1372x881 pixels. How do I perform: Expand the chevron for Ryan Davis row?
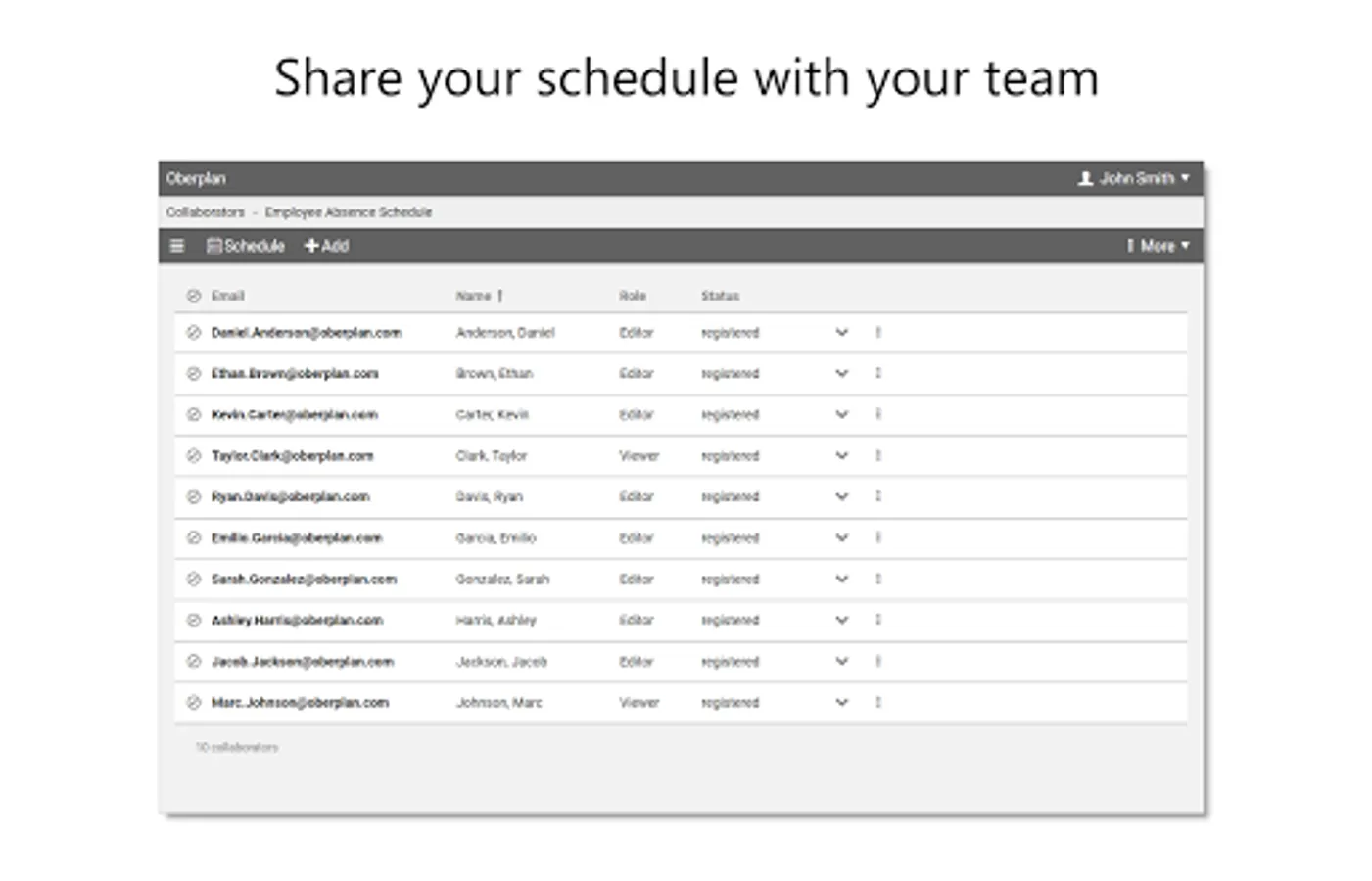(842, 497)
